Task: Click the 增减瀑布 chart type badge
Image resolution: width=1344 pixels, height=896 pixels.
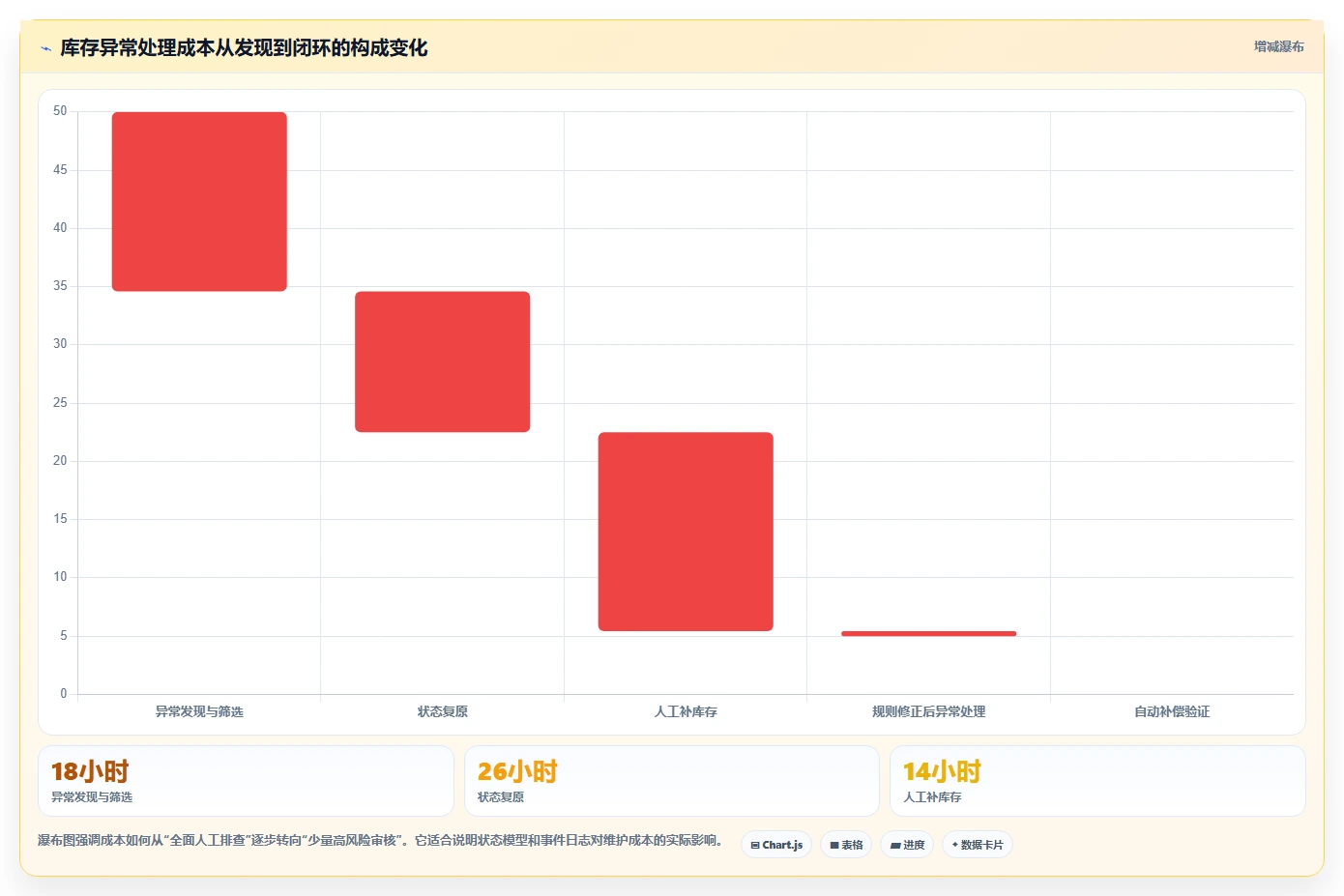Action: point(1278,46)
